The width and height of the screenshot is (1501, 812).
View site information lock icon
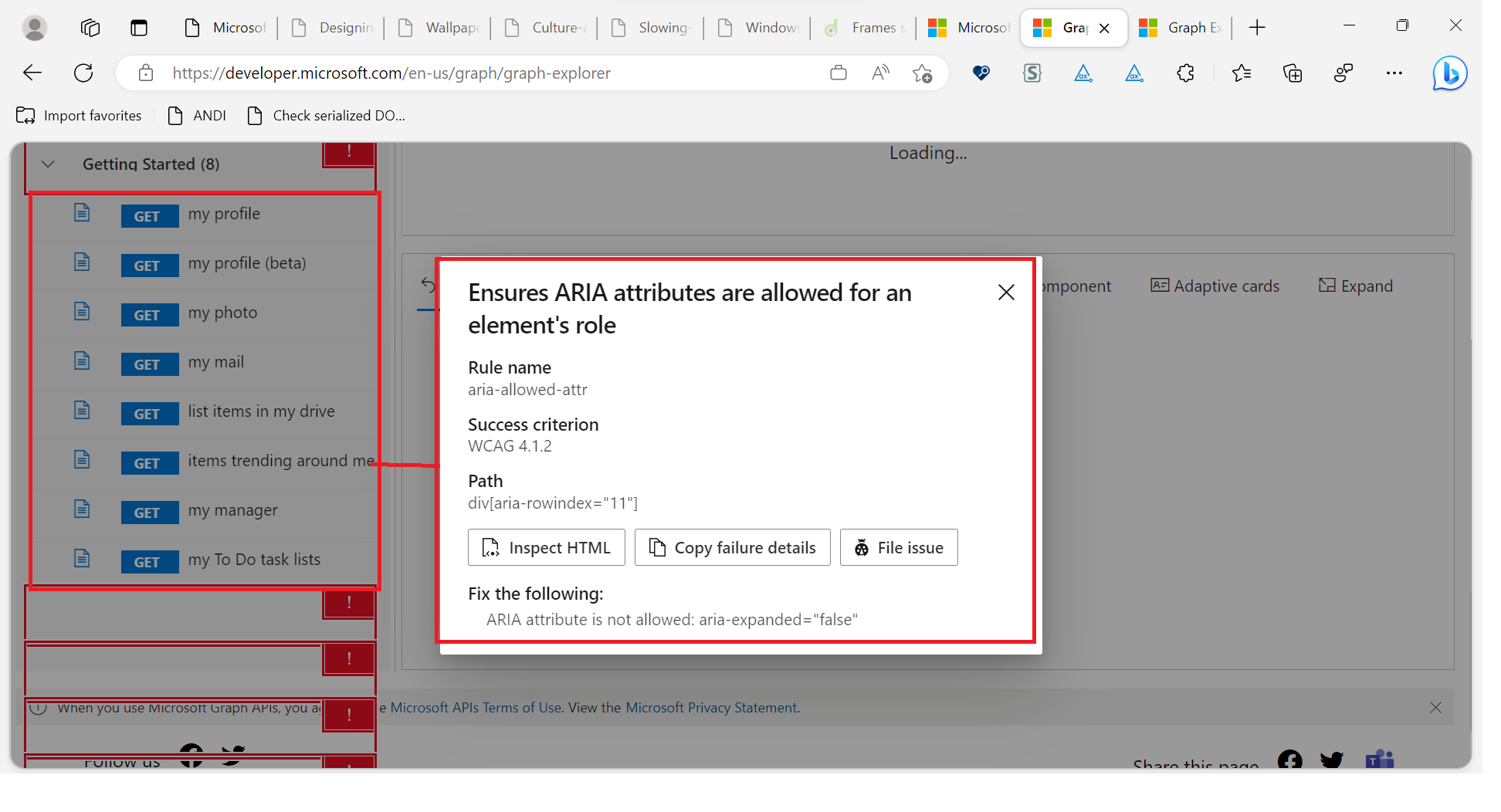[x=146, y=73]
